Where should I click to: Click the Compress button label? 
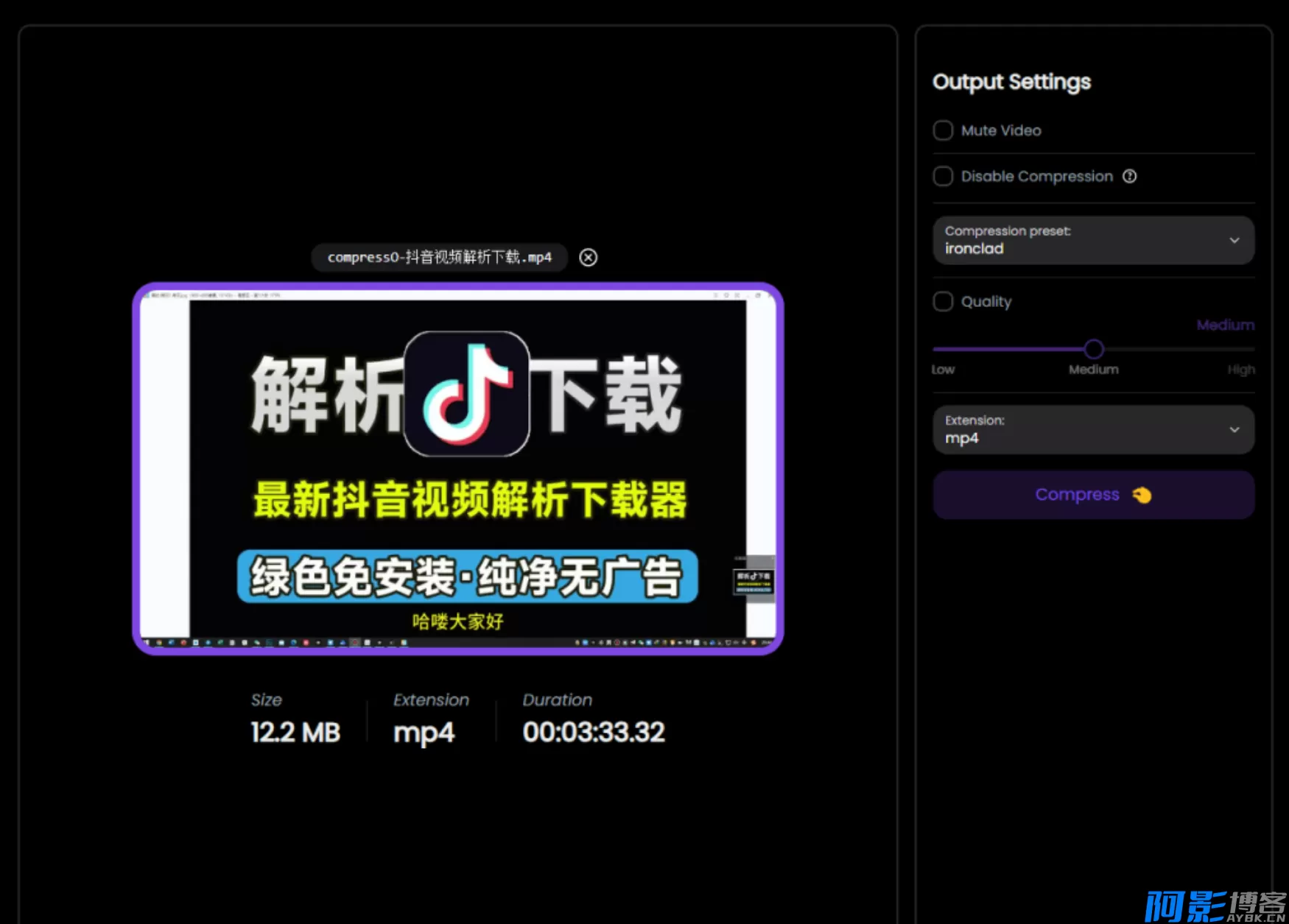1077,495
